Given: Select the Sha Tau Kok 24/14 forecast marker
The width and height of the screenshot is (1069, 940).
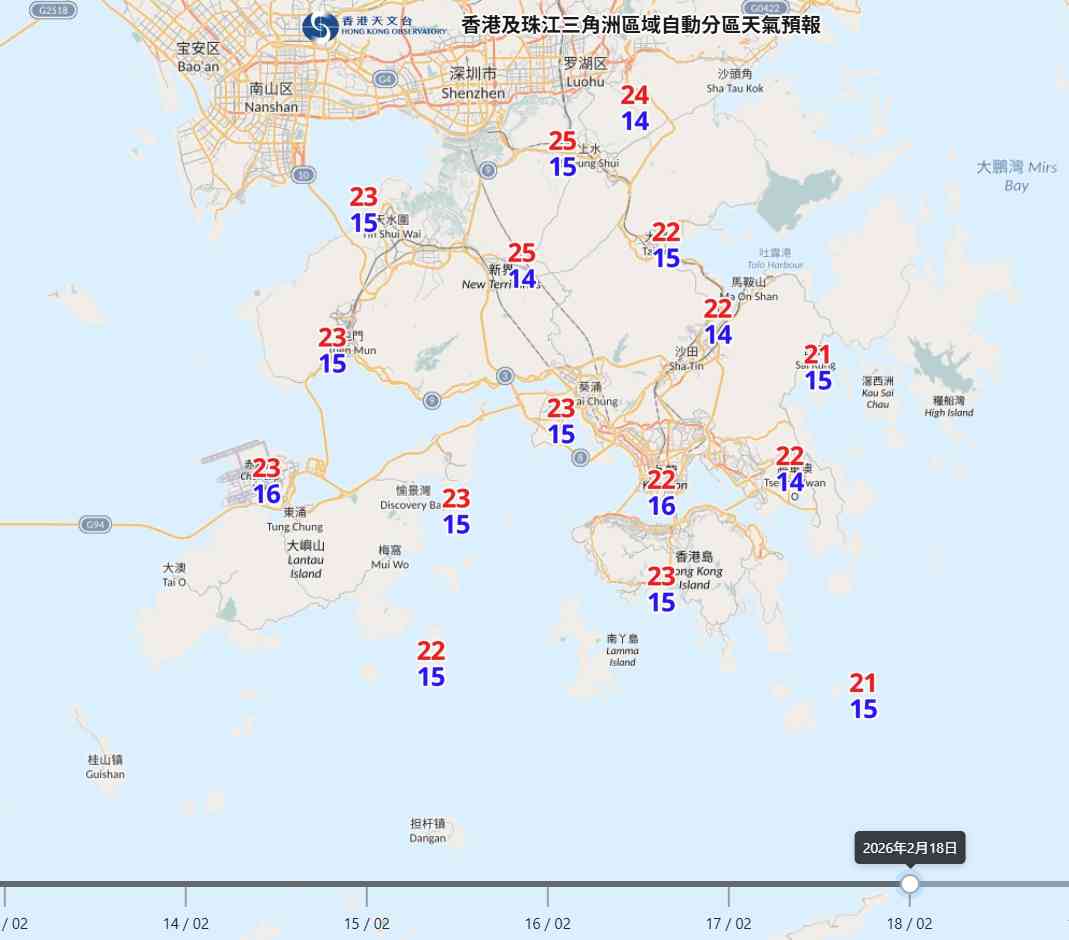Looking at the screenshot, I should click(634, 108).
